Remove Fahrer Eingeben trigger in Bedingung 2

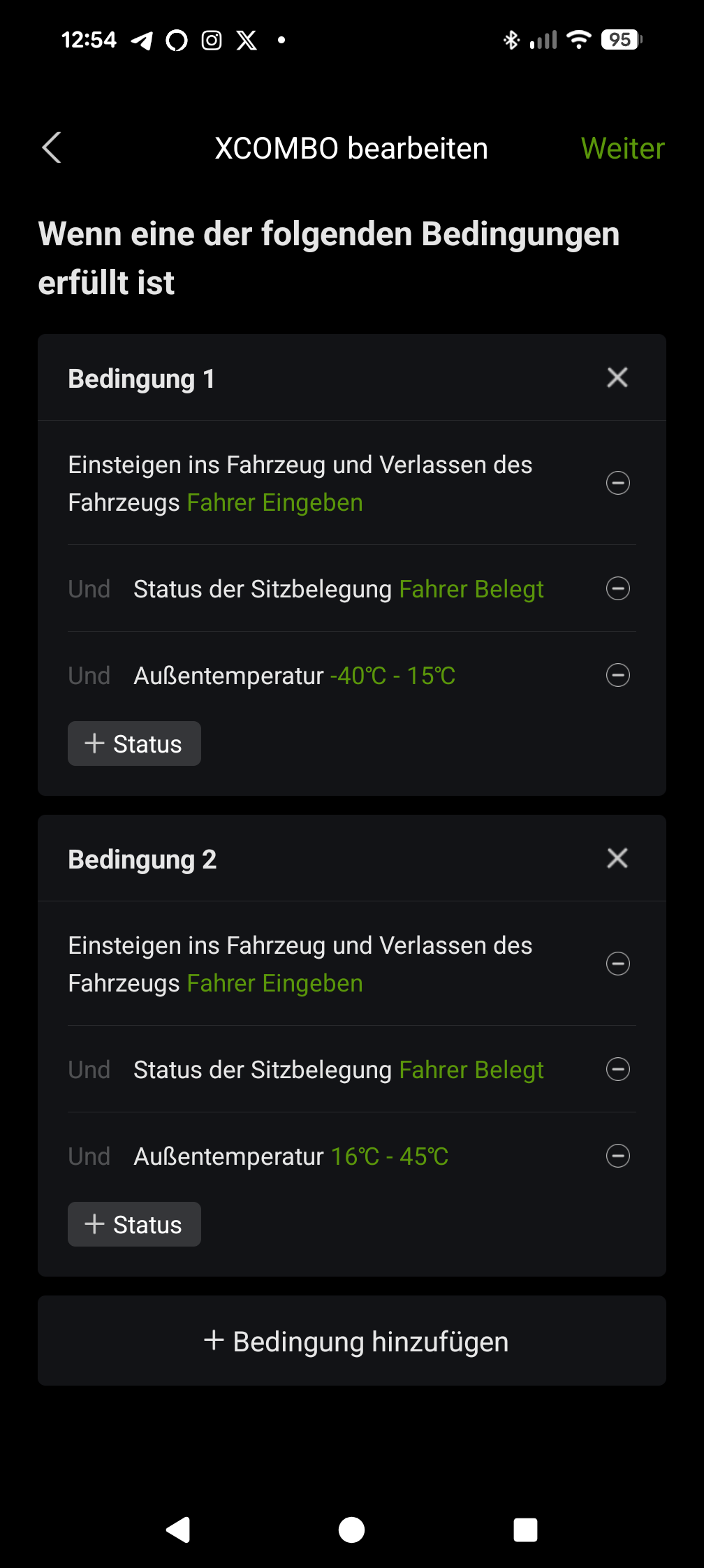[x=618, y=964]
